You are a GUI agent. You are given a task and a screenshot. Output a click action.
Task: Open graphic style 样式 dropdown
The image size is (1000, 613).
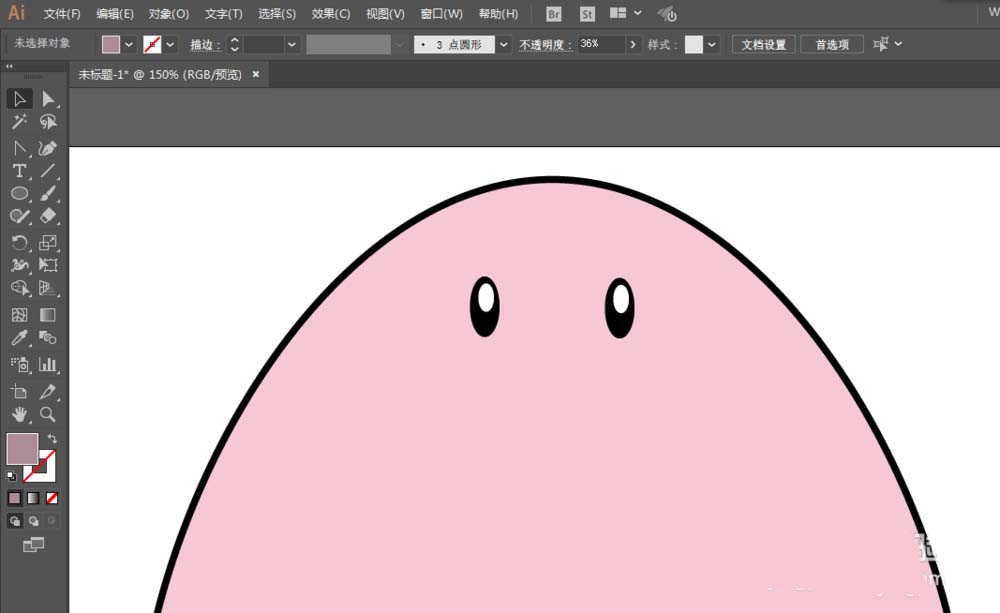(712, 45)
